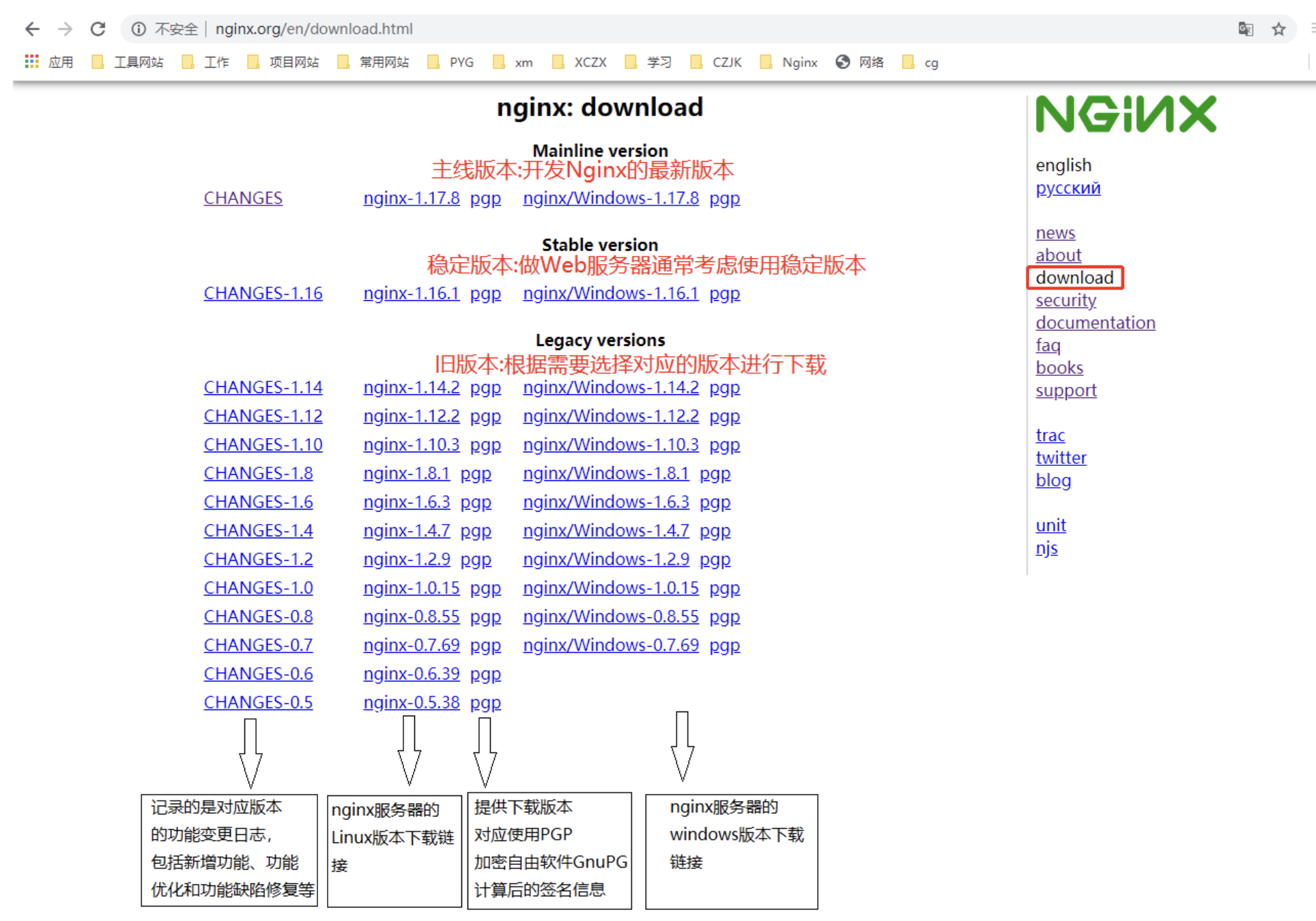The image size is (1316, 921).
Task: Open the trac link
Action: coord(1050,436)
